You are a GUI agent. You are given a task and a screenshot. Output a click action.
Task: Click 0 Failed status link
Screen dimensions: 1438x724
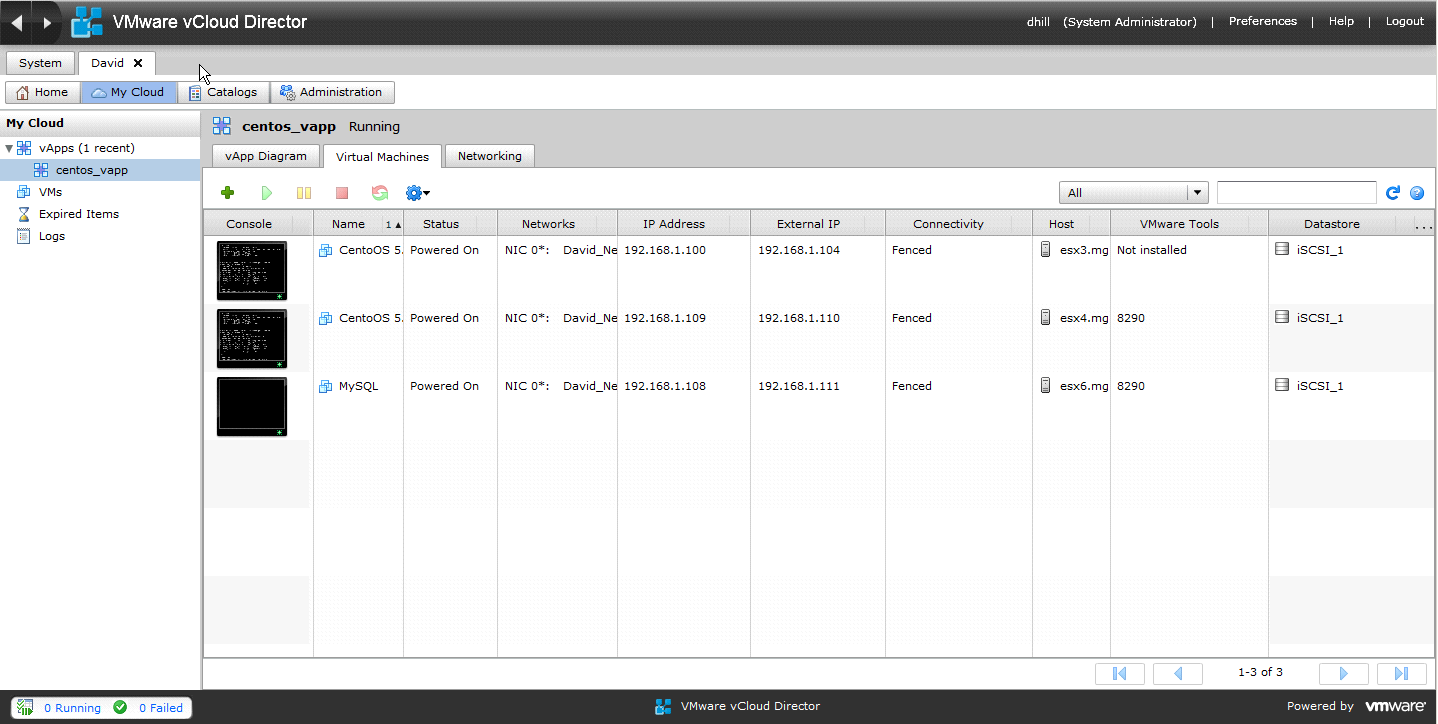pyautogui.click(x=161, y=708)
